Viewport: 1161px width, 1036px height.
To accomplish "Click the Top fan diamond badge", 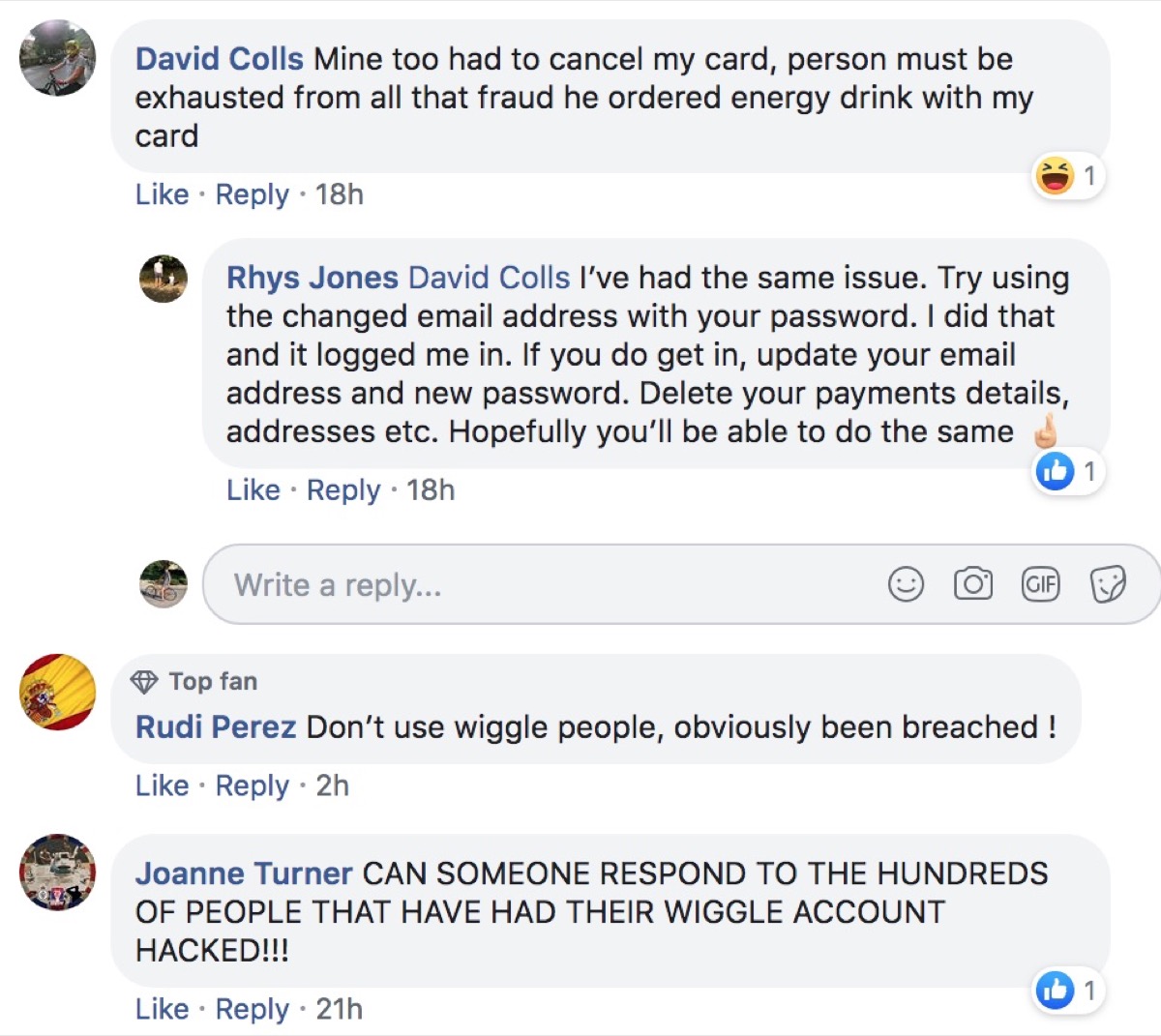I will (x=144, y=682).
